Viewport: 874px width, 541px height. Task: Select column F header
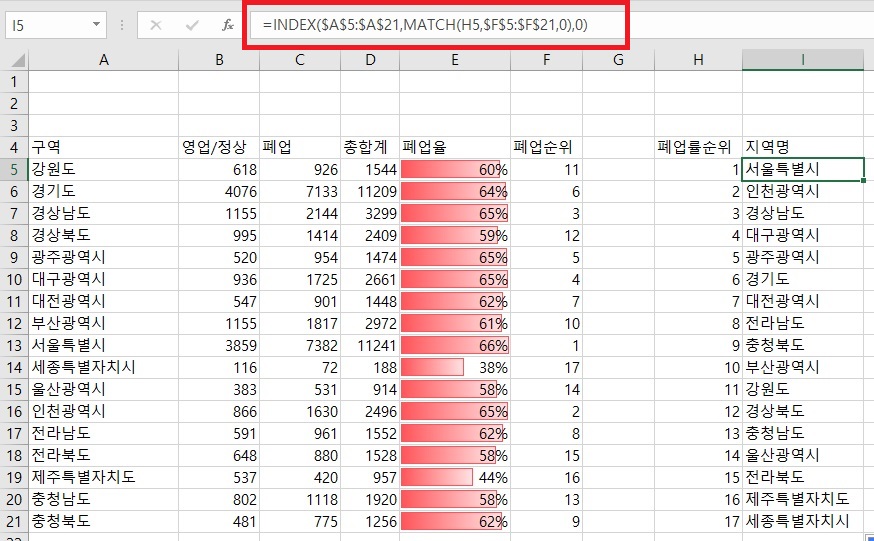tap(546, 60)
